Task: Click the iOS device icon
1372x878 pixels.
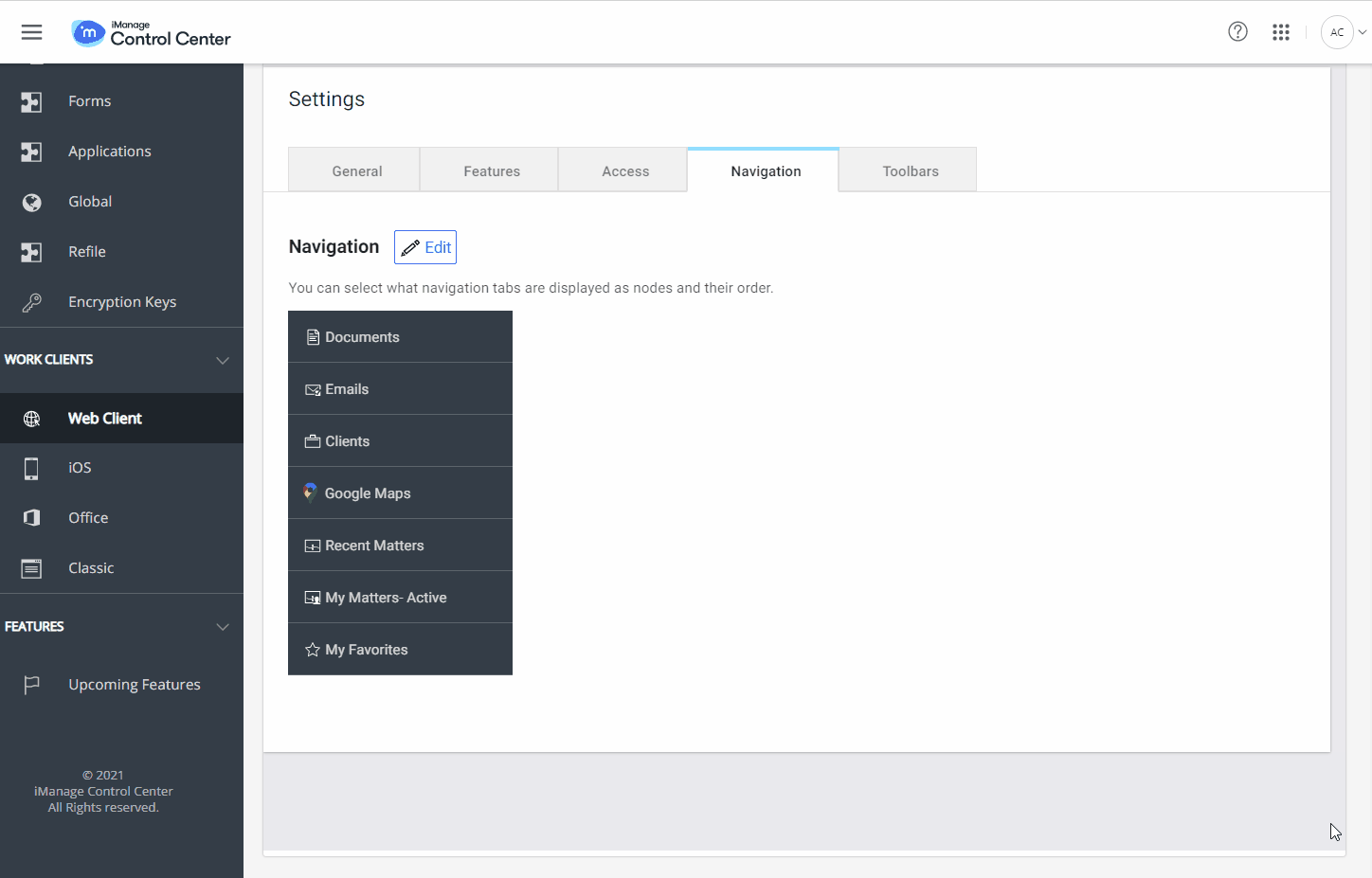Action: click(x=31, y=467)
